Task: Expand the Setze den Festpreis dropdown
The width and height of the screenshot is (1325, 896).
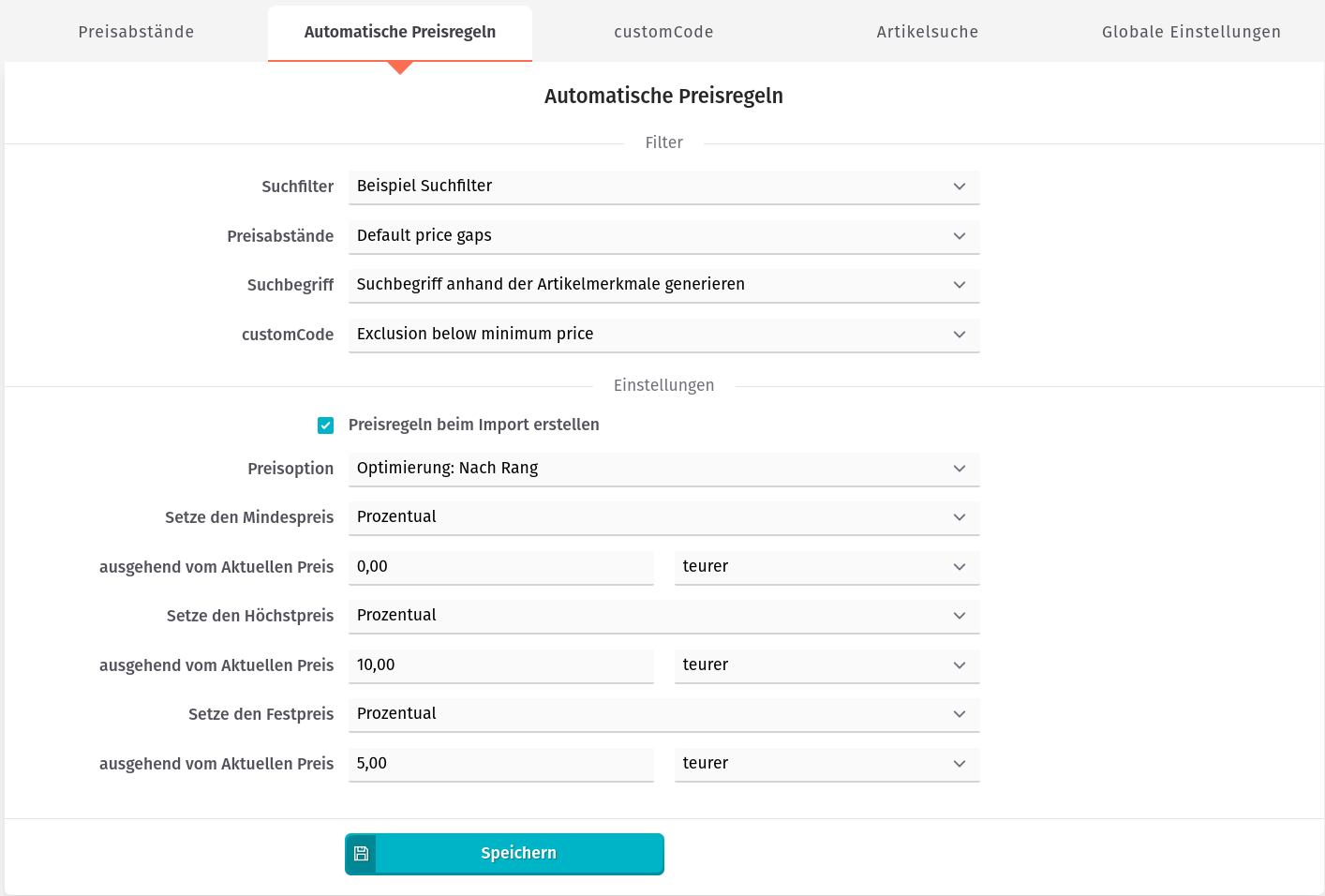Action: click(x=663, y=714)
